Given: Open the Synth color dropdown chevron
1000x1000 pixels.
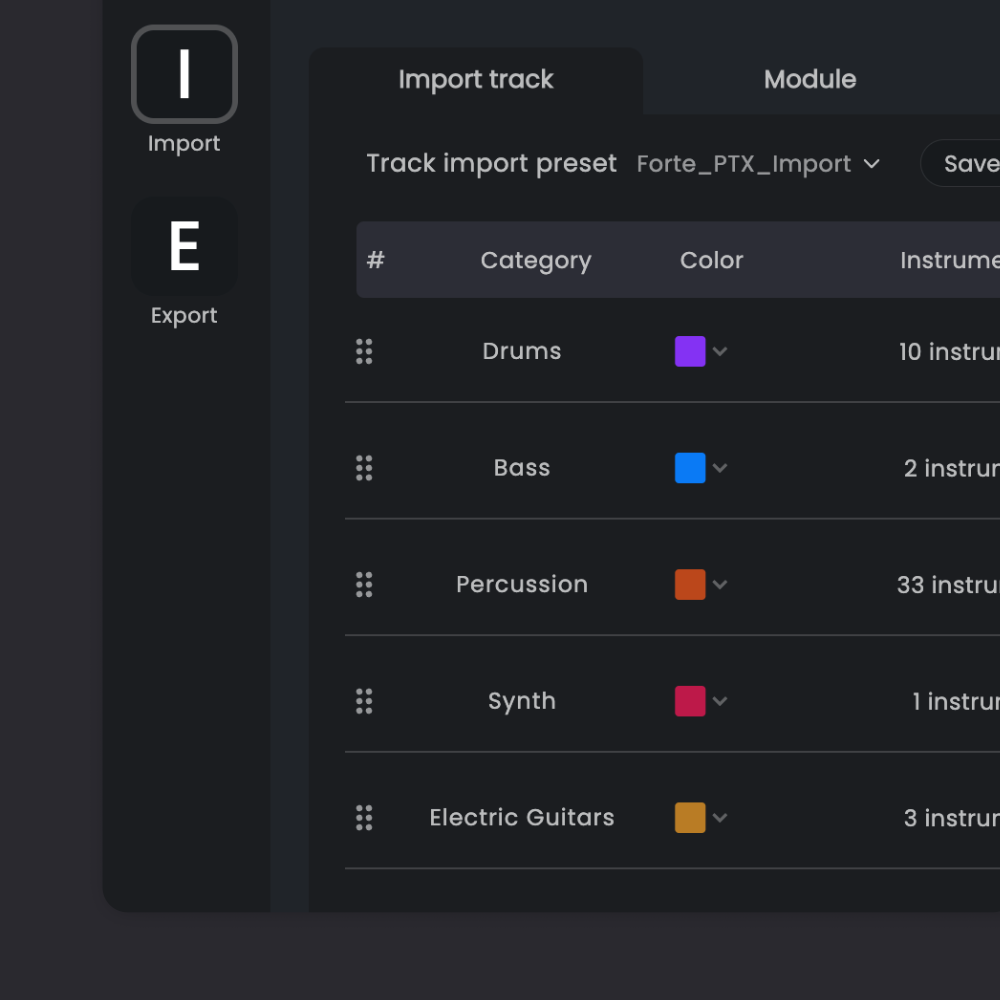Looking at the screenshot, I should (x=722, y=700).
